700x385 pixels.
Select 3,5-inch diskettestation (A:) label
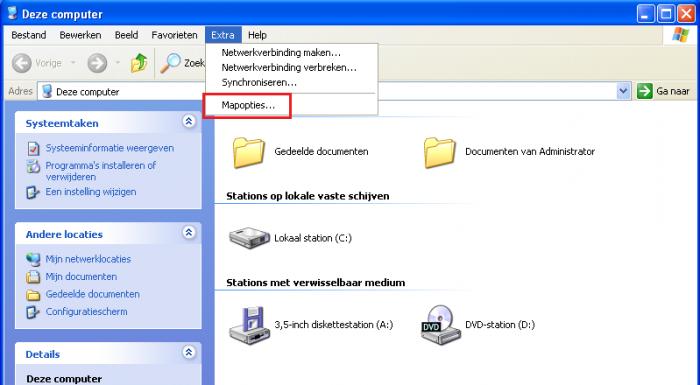click(334, 325)
